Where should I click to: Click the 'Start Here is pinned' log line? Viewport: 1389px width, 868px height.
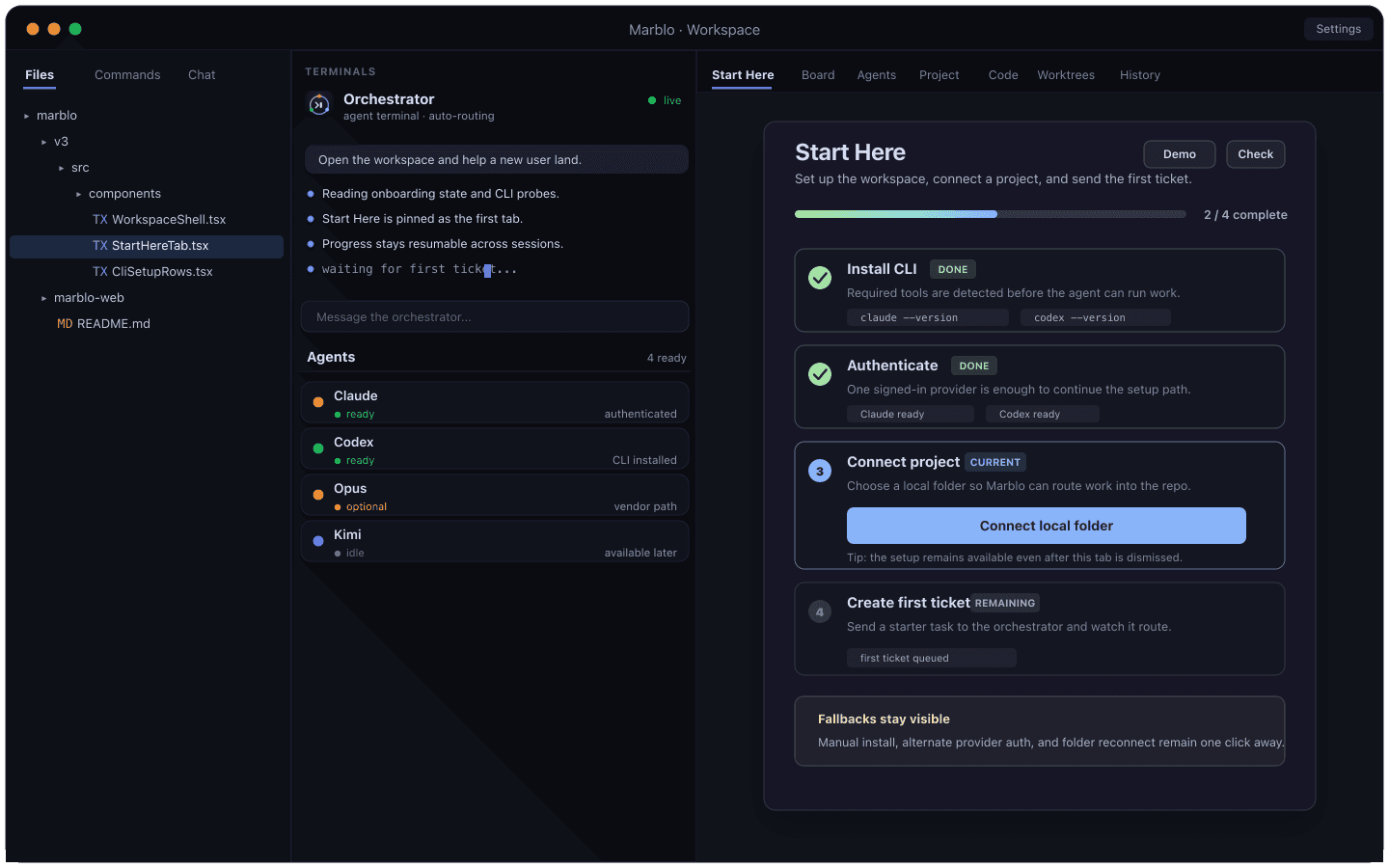(422, 219)
